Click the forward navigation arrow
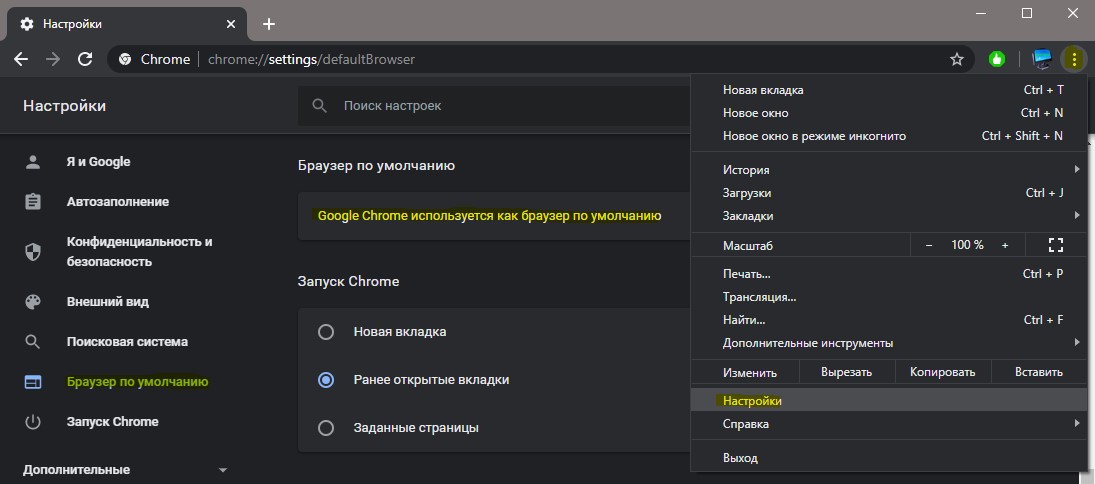 pyautogui.click(x=53, y=59)
